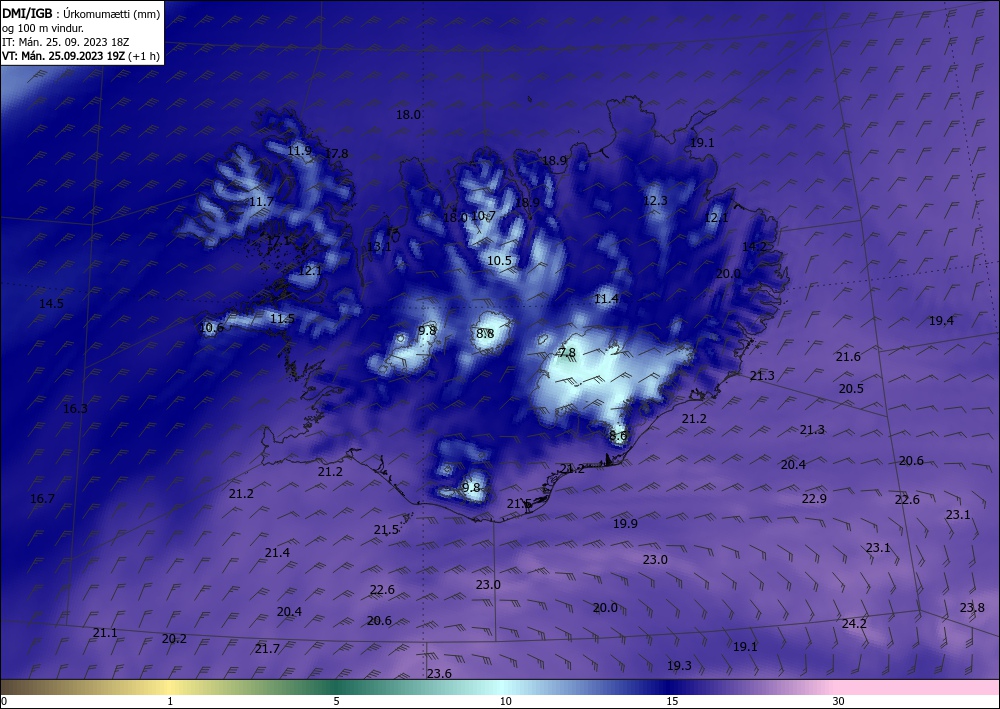
Task: Click the legend tick label '10'
Action: pos(506,701)
